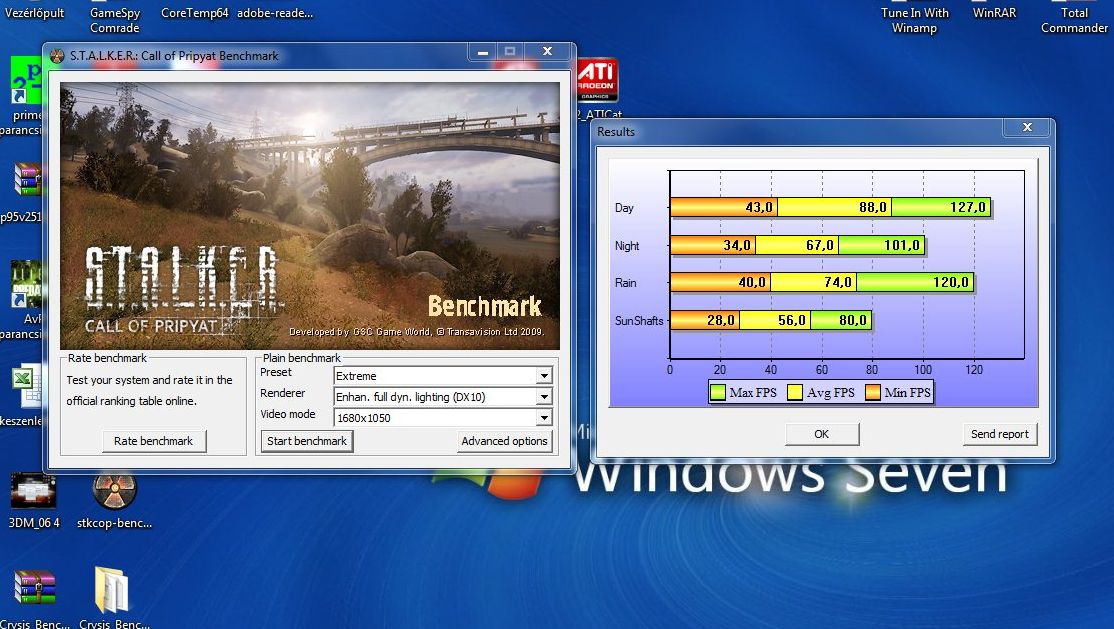Open the AvP parancsikon shortcut icon
The width and height of the screenshot is (1114, 629).
tap(26, 284)
